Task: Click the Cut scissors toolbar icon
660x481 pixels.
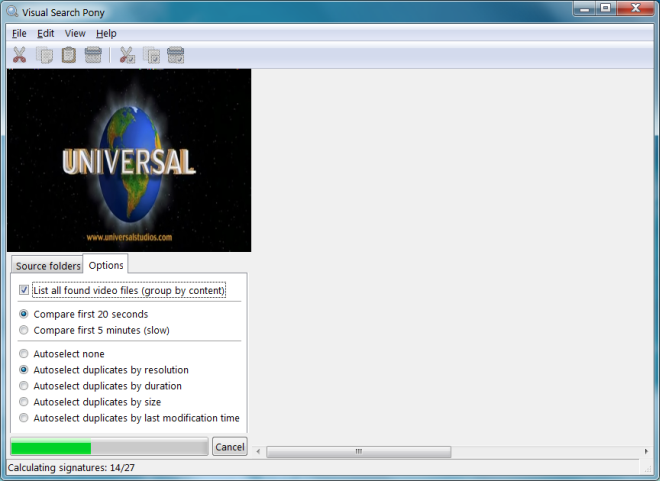Action: (x=19, y=55)
